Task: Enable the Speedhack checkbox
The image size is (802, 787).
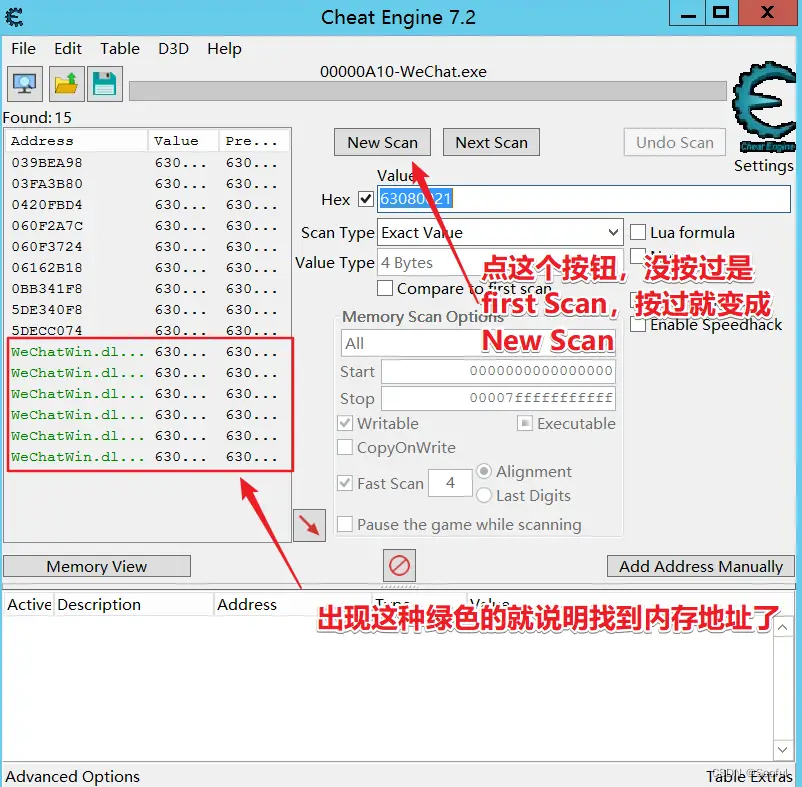Action: [638, 324]
